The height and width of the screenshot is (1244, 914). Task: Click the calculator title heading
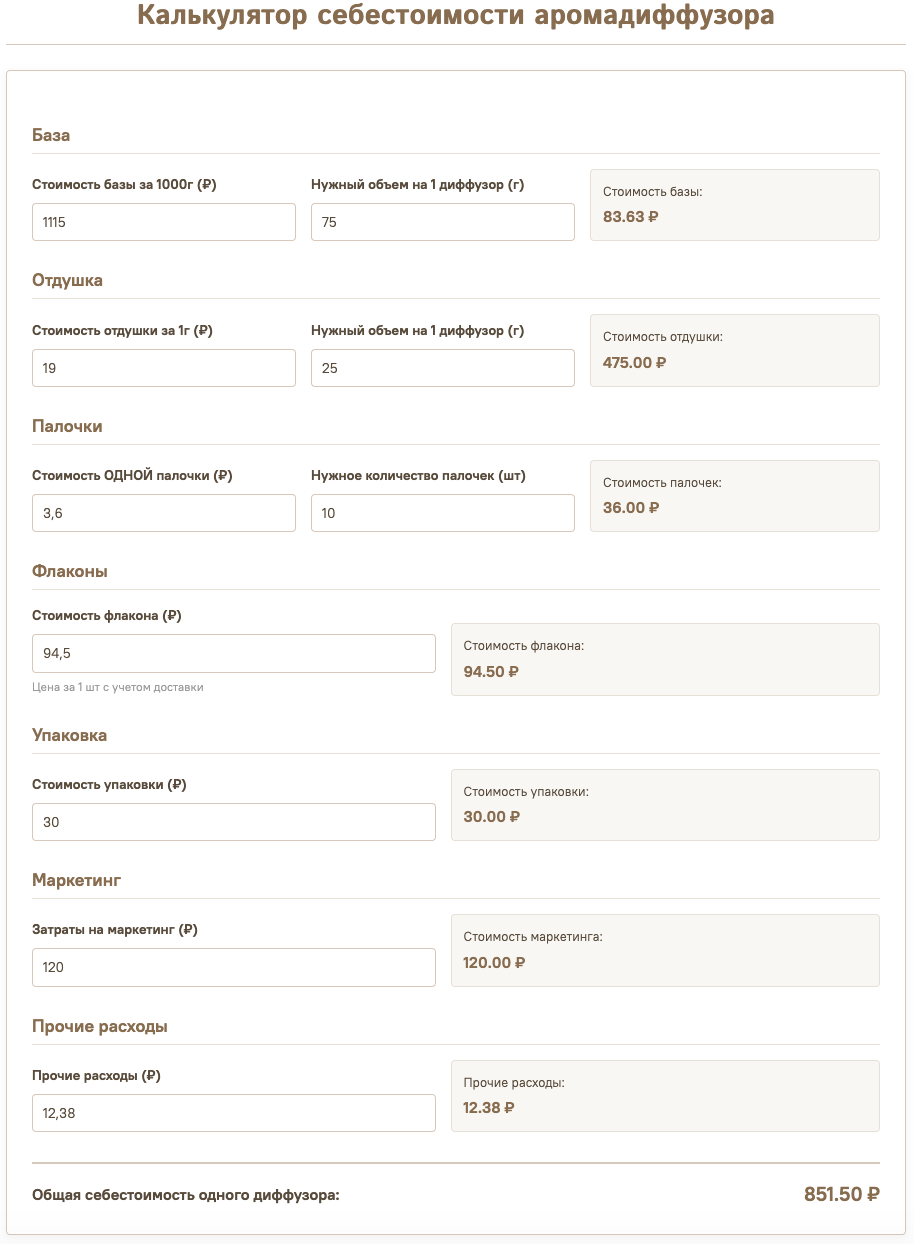(x=455, y=16)
